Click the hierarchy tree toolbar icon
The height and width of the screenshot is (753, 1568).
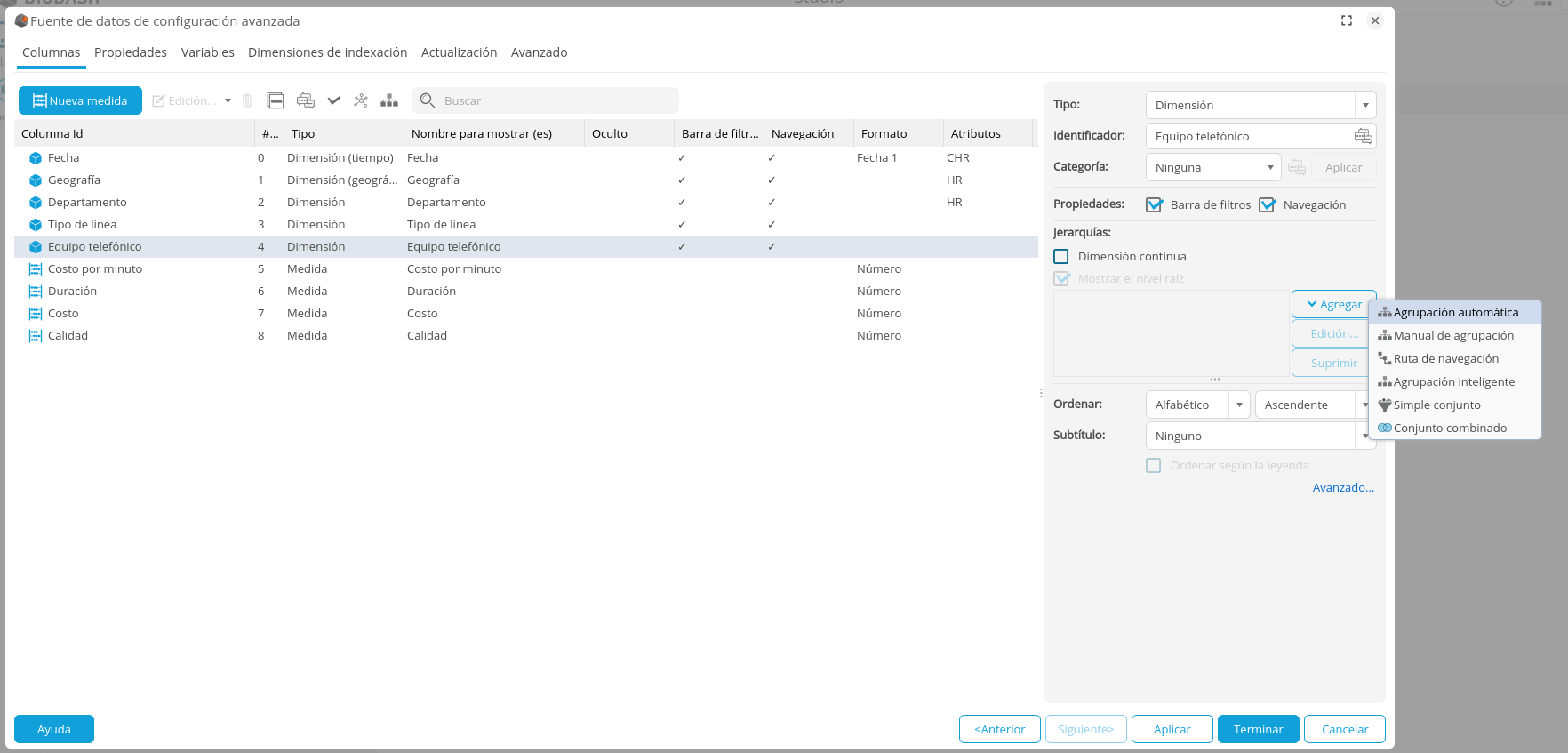coord(389,100)
